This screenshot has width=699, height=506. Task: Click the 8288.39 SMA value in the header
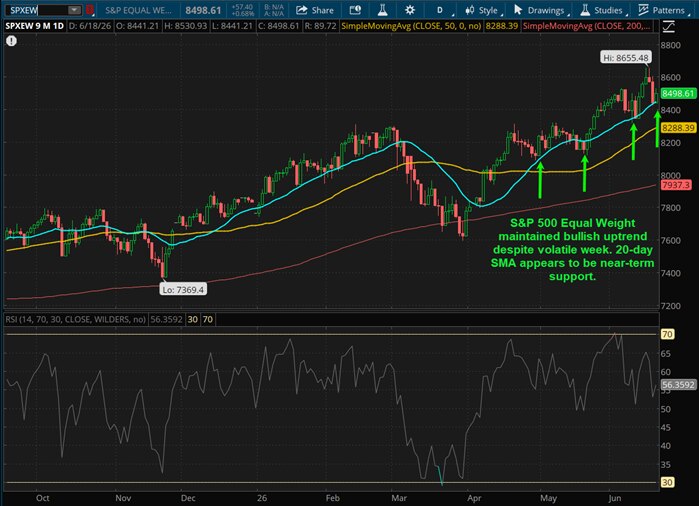pos(502,26)
